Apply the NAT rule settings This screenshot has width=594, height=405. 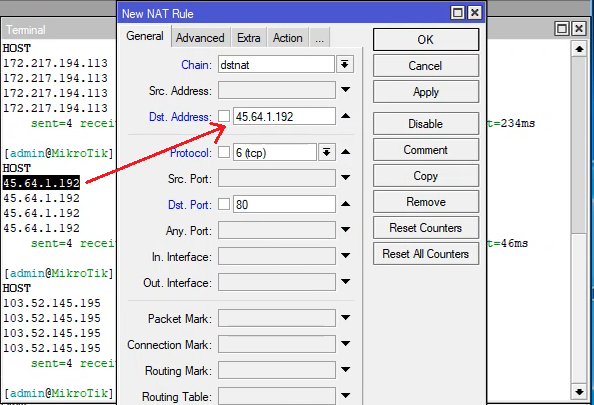click(426, 92)
